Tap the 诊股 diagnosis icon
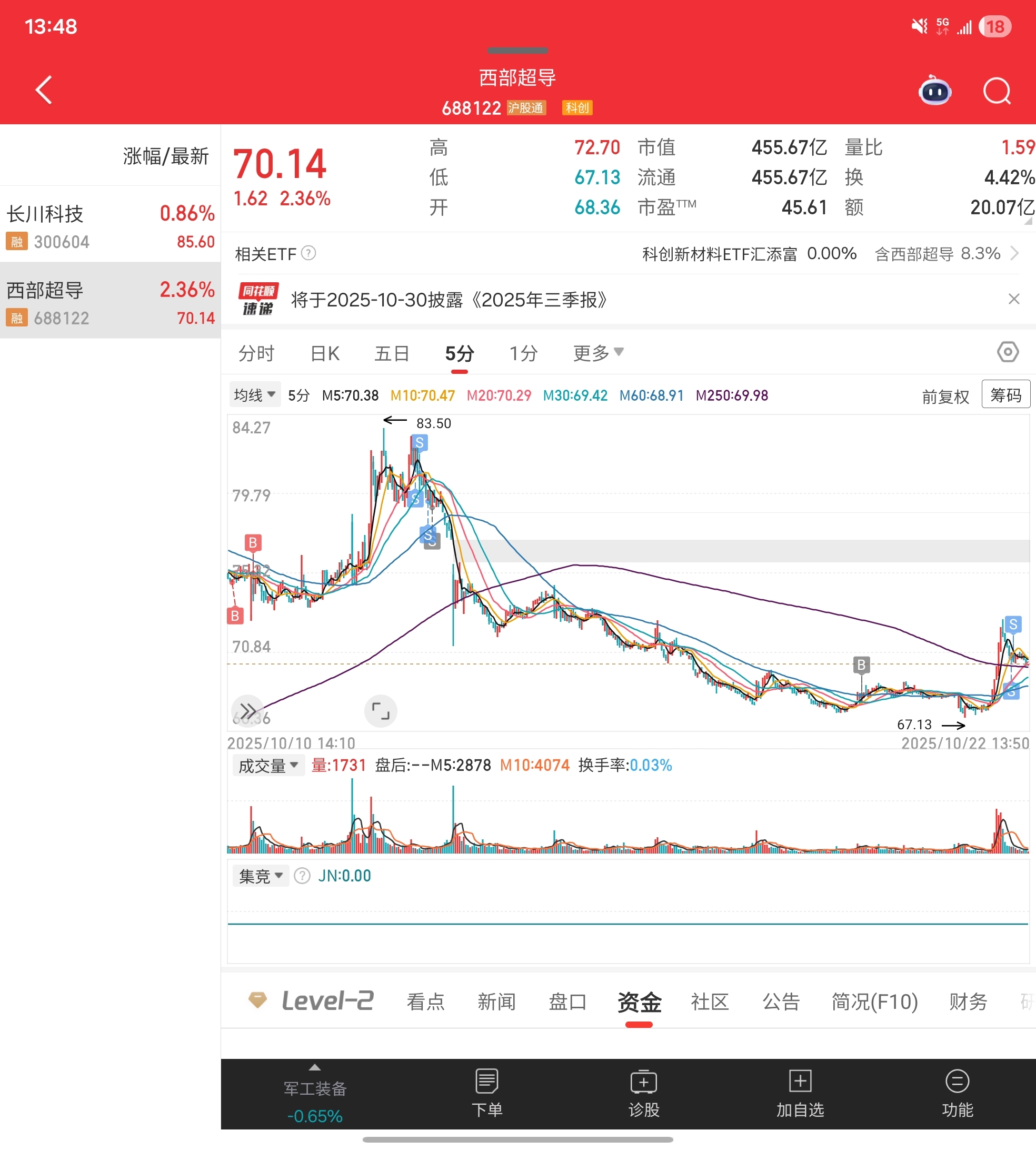1036x1150 pixels. click(x=643, y=1080)
